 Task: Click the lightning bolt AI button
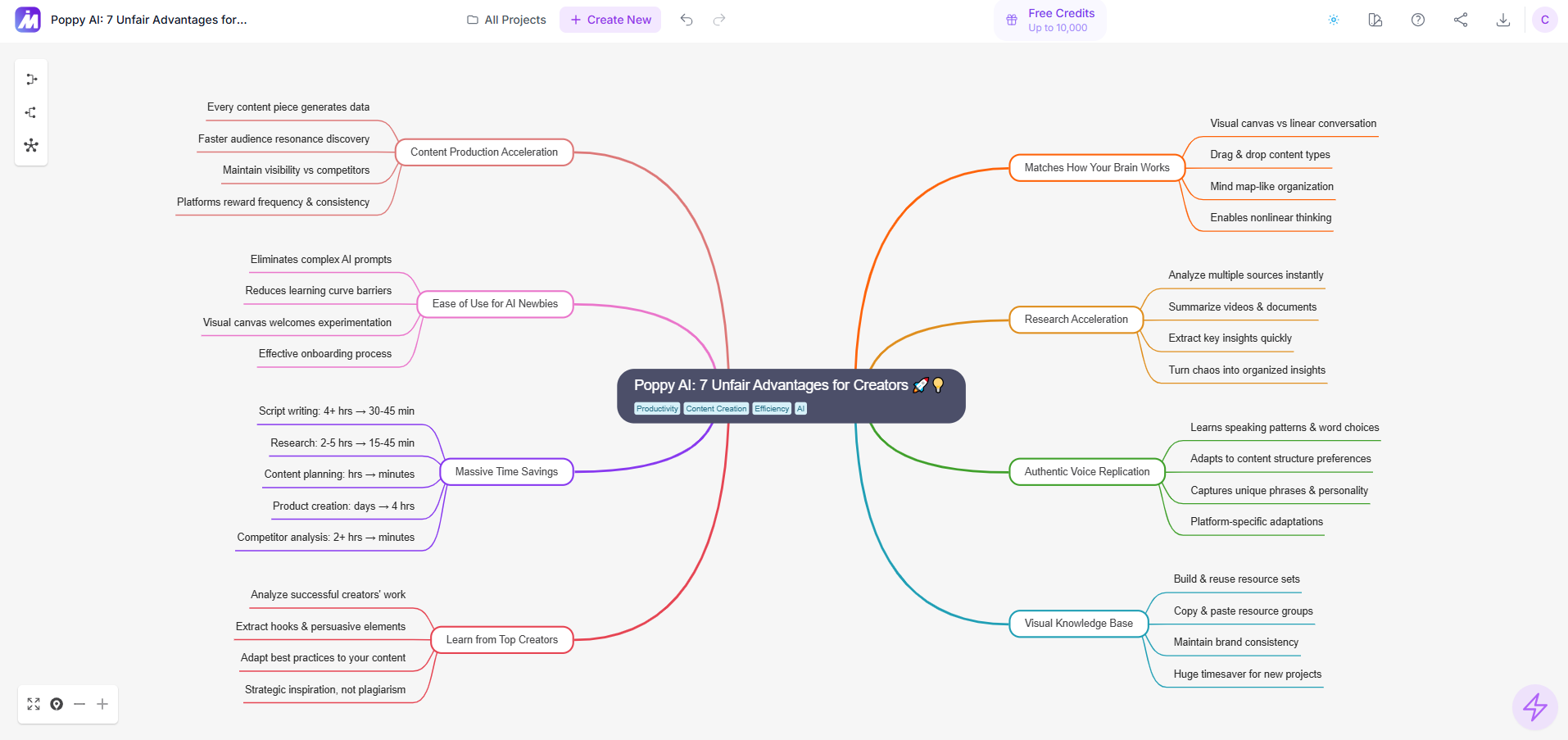(x=1534, y=706)
